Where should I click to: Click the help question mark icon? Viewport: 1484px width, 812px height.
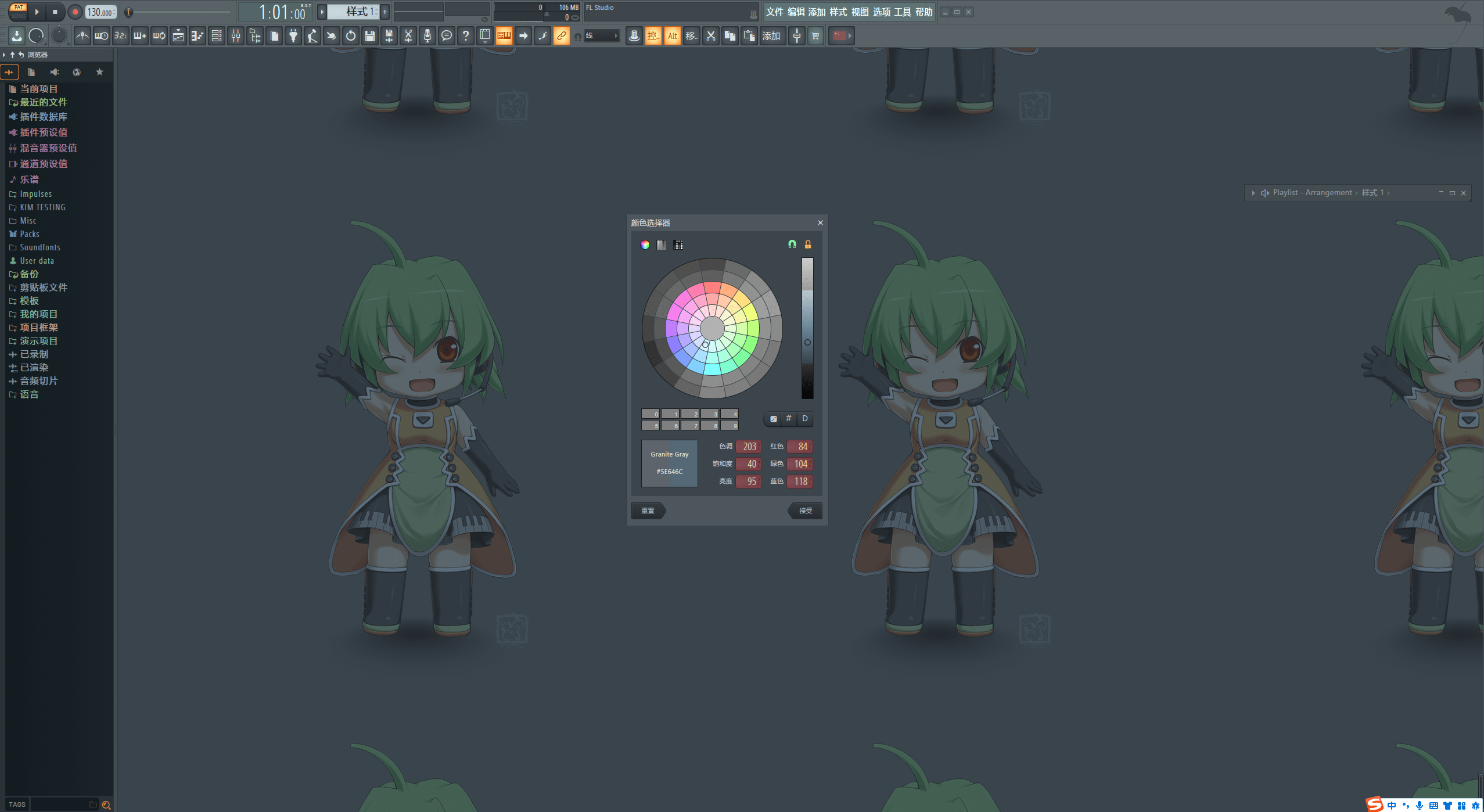pos(465,36)
